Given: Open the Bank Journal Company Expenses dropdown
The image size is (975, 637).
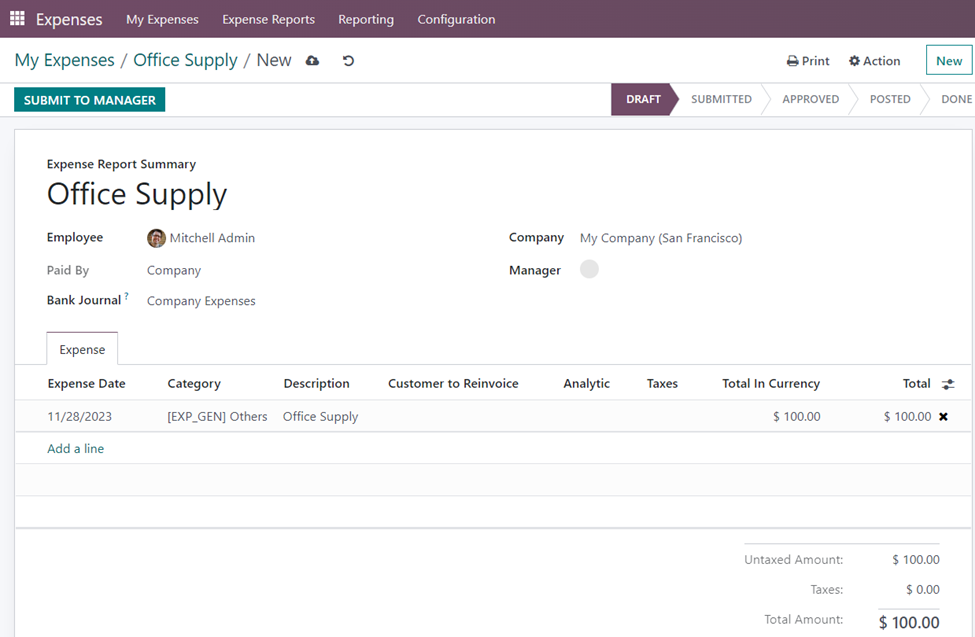Looking at the screenshot, I should (201, 301).
